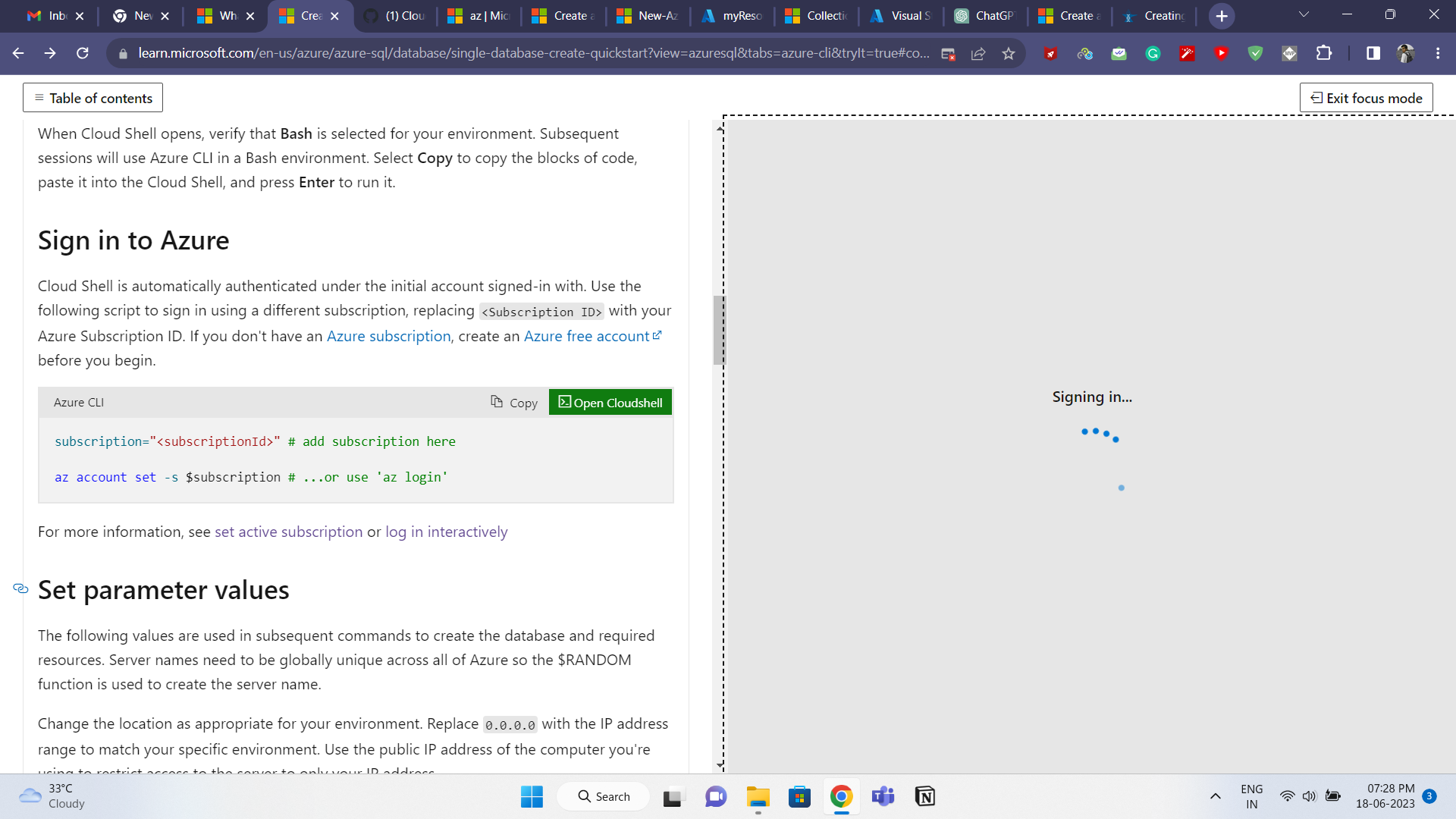Open the tab search chevron dropdown
1456x819 pixels.
(x=1304, y=14)
